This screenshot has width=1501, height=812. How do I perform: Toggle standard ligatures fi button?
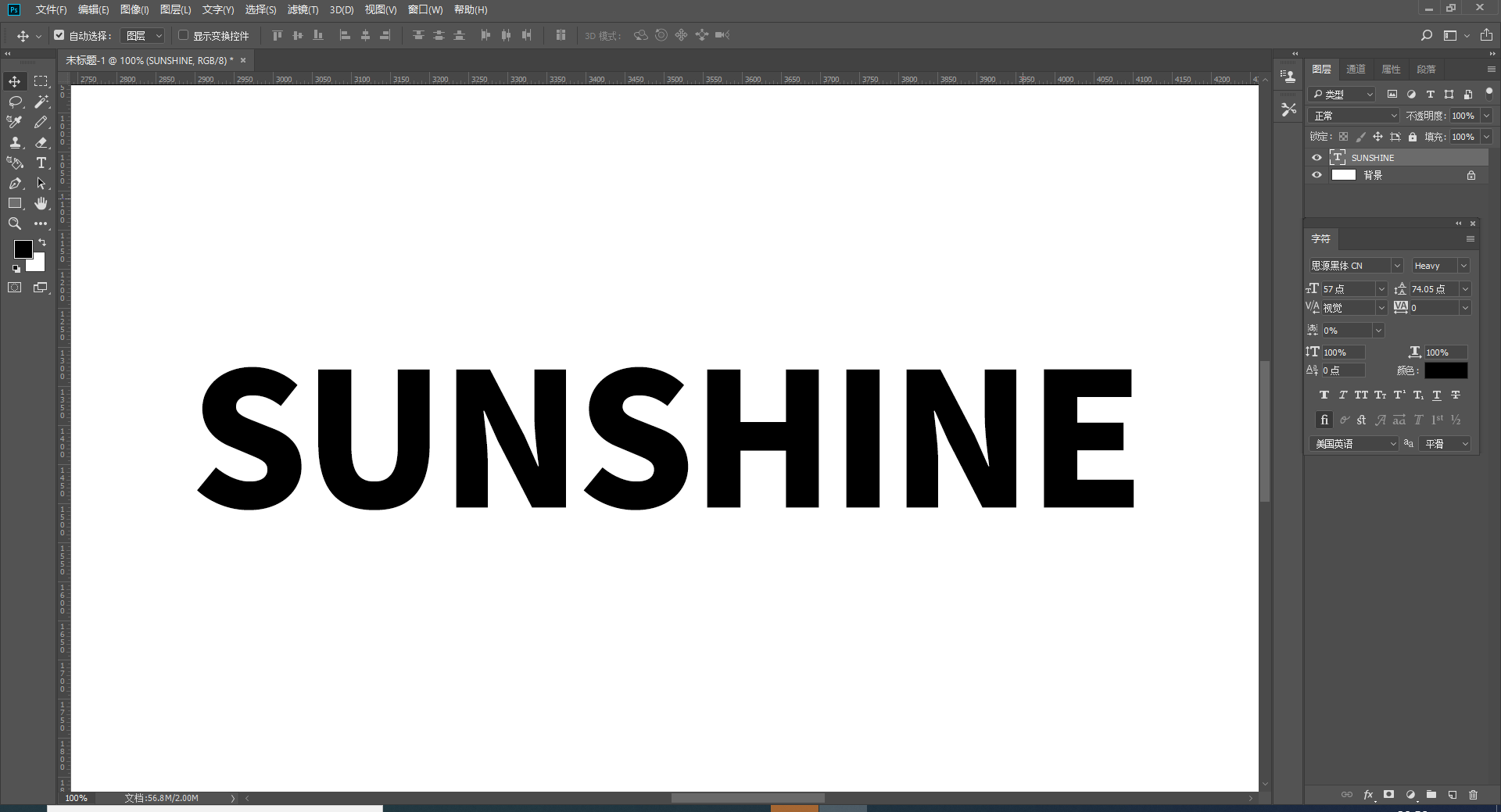pos(1324,420)
